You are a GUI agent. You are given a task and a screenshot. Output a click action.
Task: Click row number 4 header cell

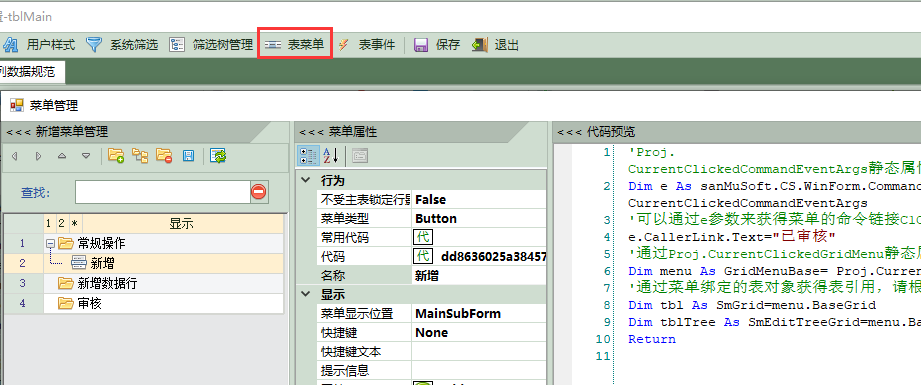pos(23,304)
